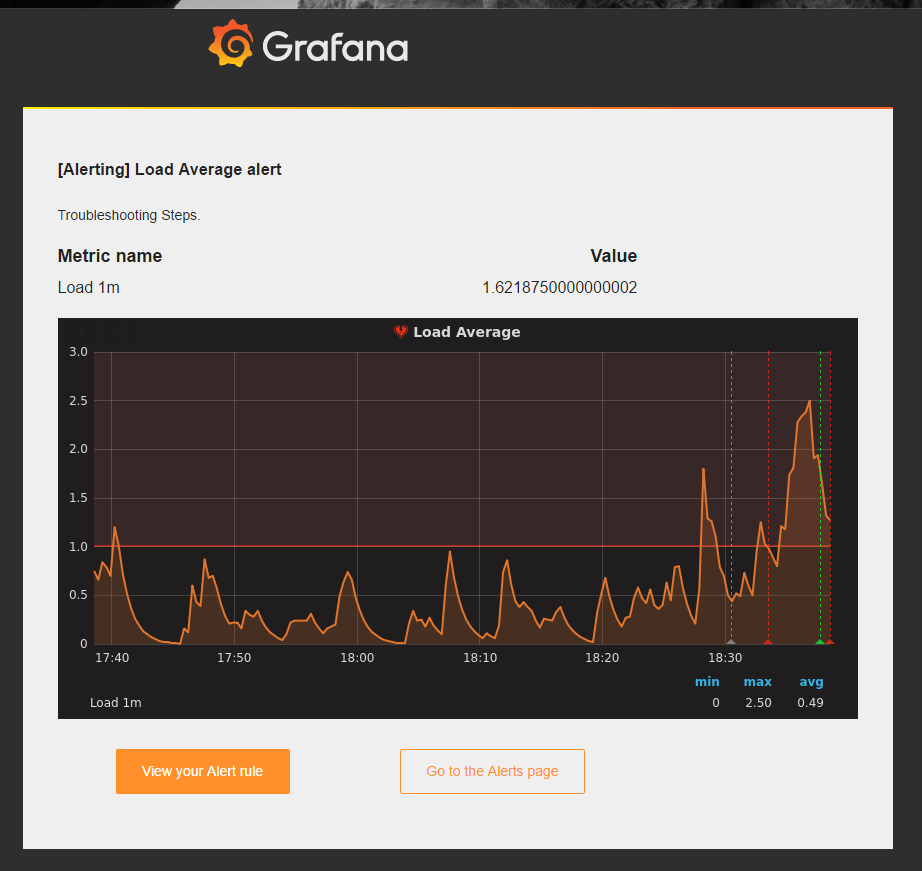Click the left red annotation triangle marker
This screenshot has width=922, height=871.
pos(768,642)
